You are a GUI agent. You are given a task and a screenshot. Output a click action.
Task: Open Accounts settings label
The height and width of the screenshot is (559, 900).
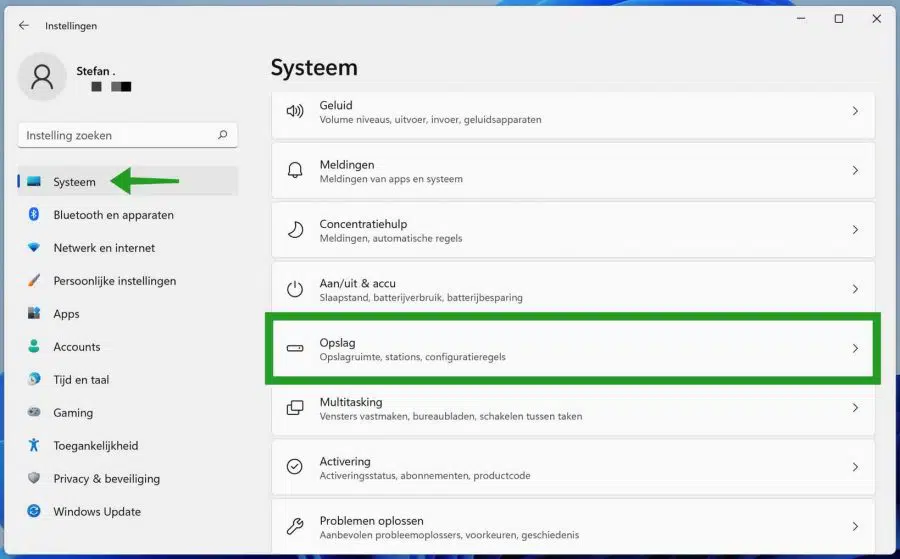[x=77, y=347]
